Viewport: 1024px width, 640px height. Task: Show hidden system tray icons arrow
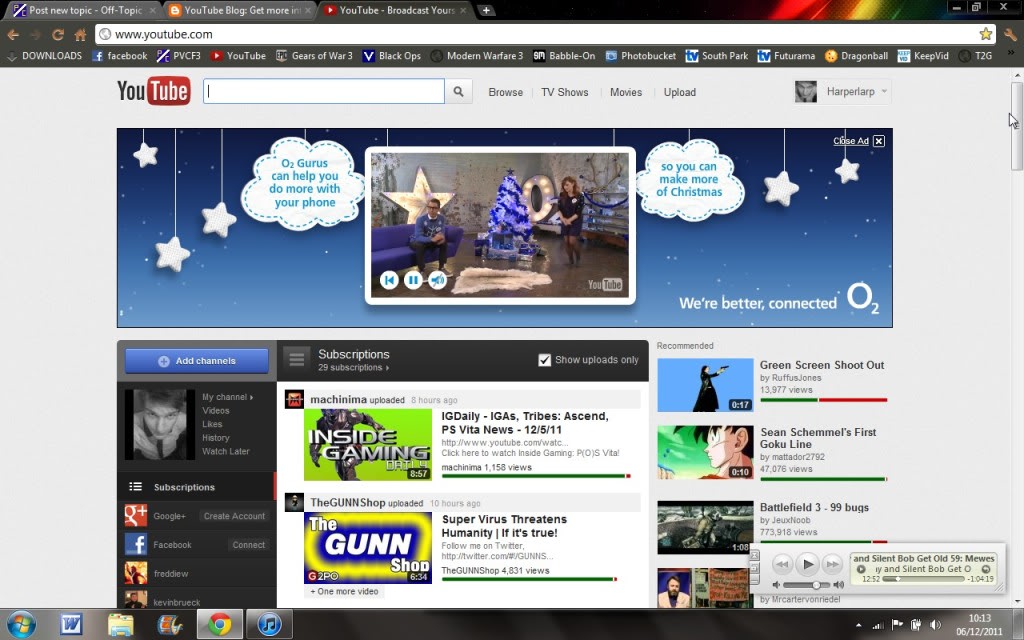point(858,625)
